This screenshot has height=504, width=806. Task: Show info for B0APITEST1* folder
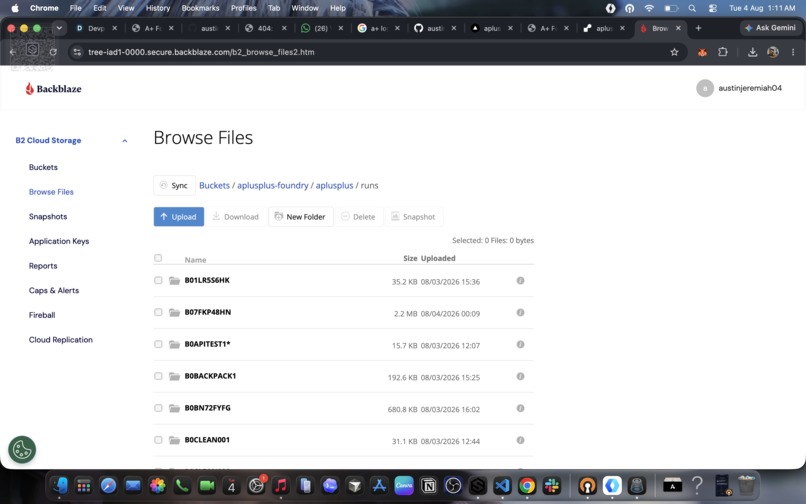pyautogui.click(x=520, y=345)
